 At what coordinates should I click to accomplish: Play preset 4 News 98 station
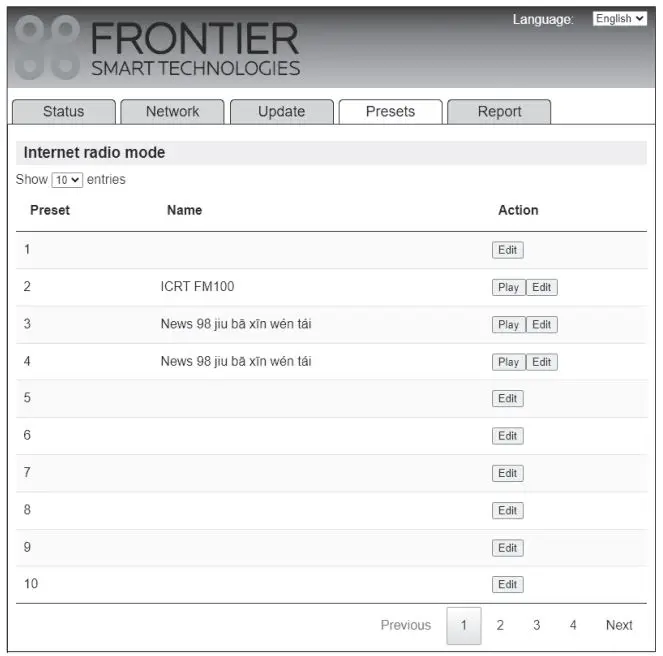pyautogui.click(x=508, y=362)
